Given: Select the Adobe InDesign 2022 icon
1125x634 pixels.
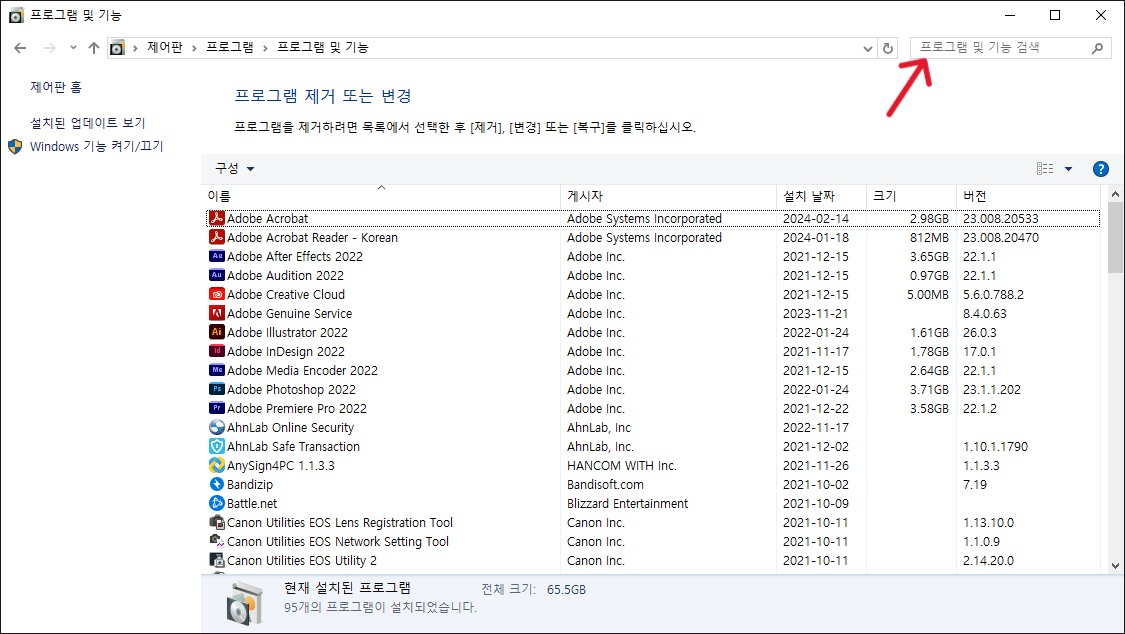Looking at the screenshot, I should click(217, 351).
